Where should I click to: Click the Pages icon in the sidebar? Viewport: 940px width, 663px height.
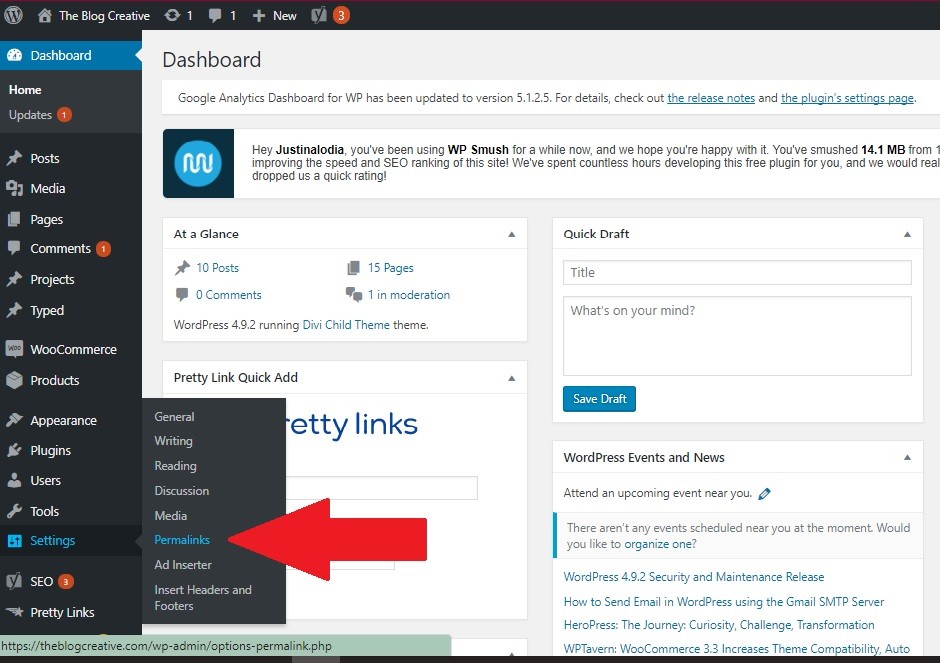click(14, 219)
